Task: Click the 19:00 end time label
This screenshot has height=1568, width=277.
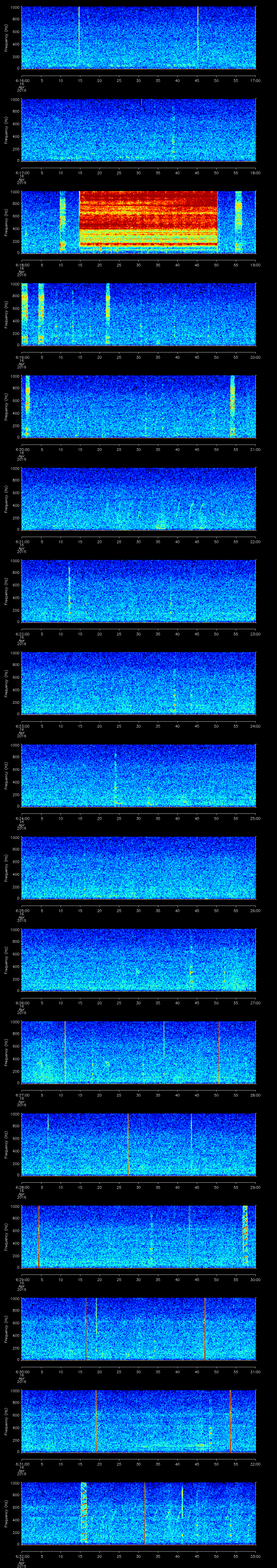Action: pos(256,265)
